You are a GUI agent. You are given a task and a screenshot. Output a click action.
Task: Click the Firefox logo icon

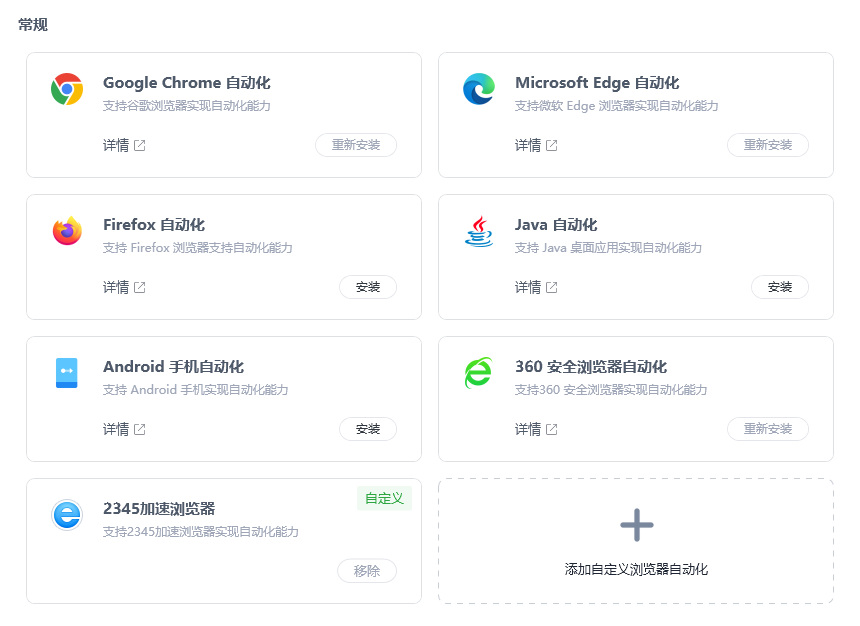coord(67,231)
